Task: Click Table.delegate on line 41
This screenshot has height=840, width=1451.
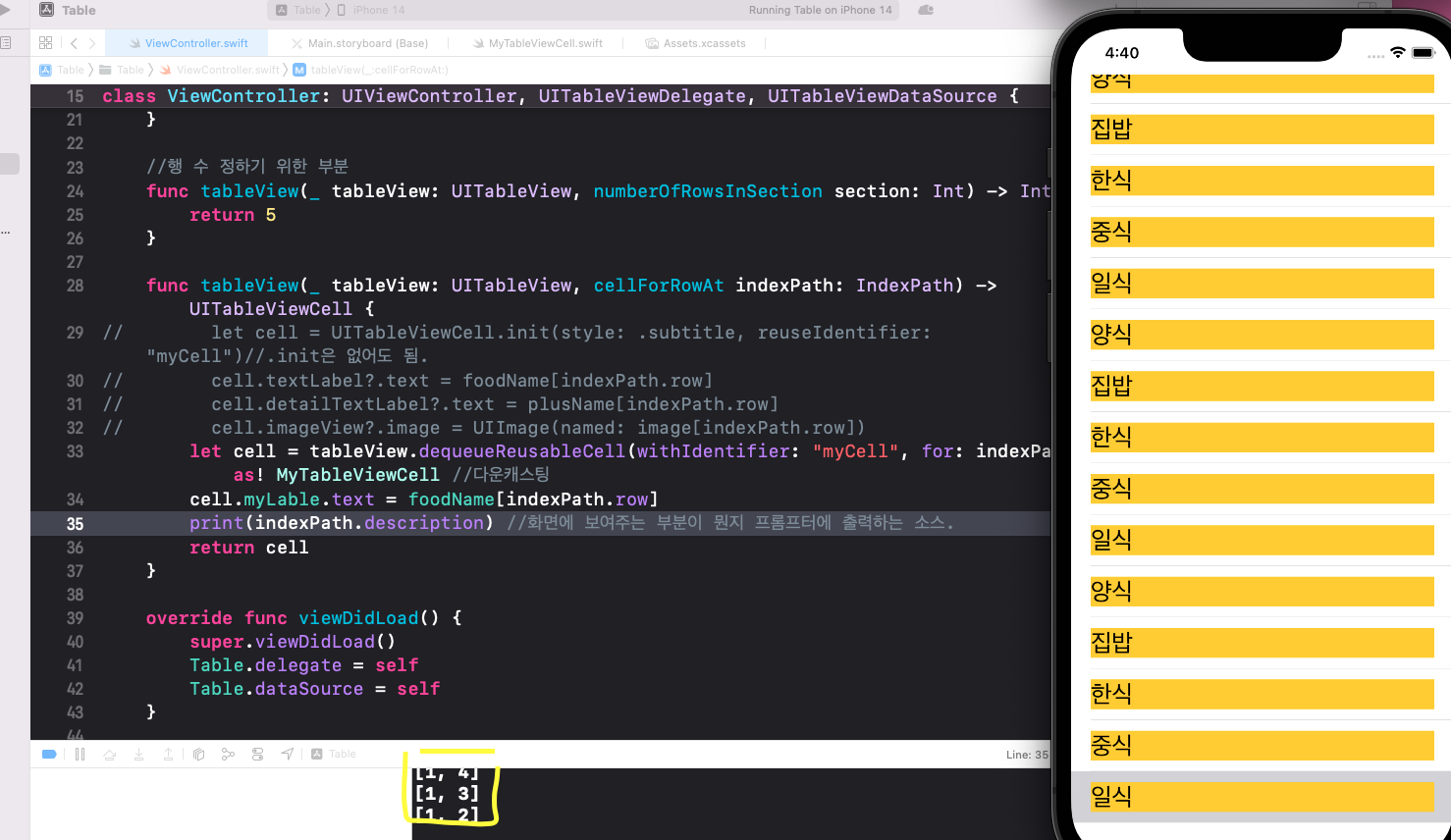Action: (266, 665)
